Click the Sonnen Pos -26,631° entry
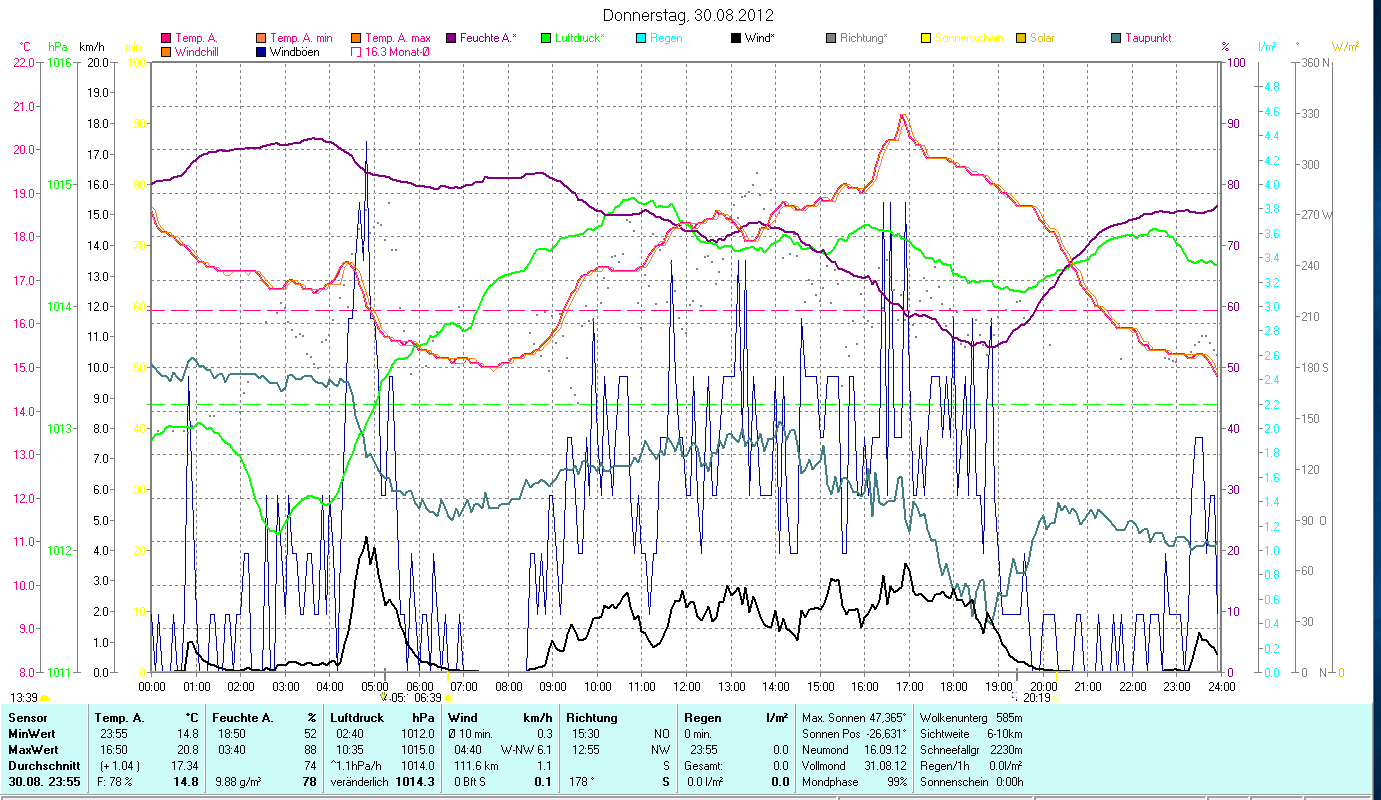 click(855, 734)
